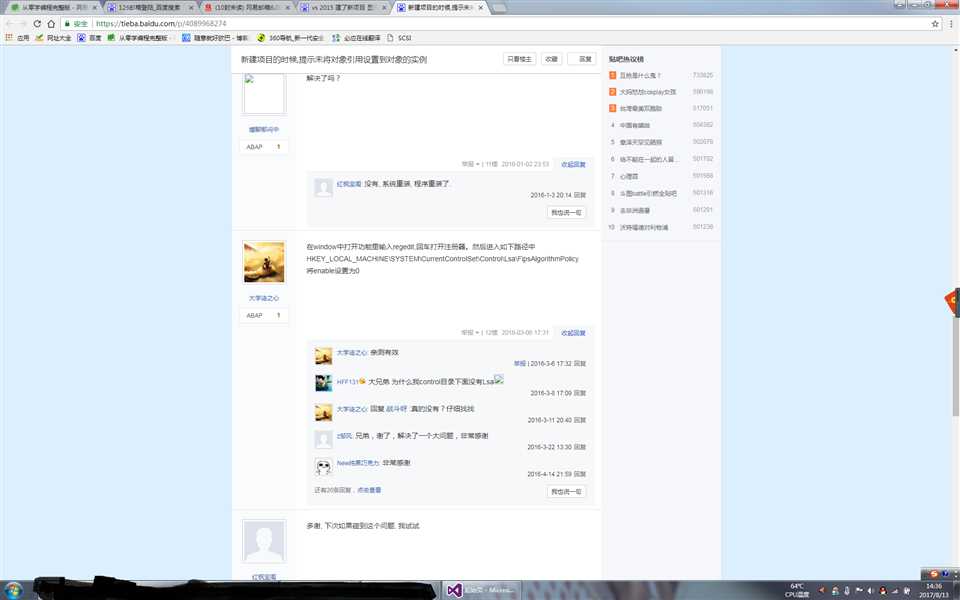Click the taskbar clock showing 14:36

coord(934,590)
